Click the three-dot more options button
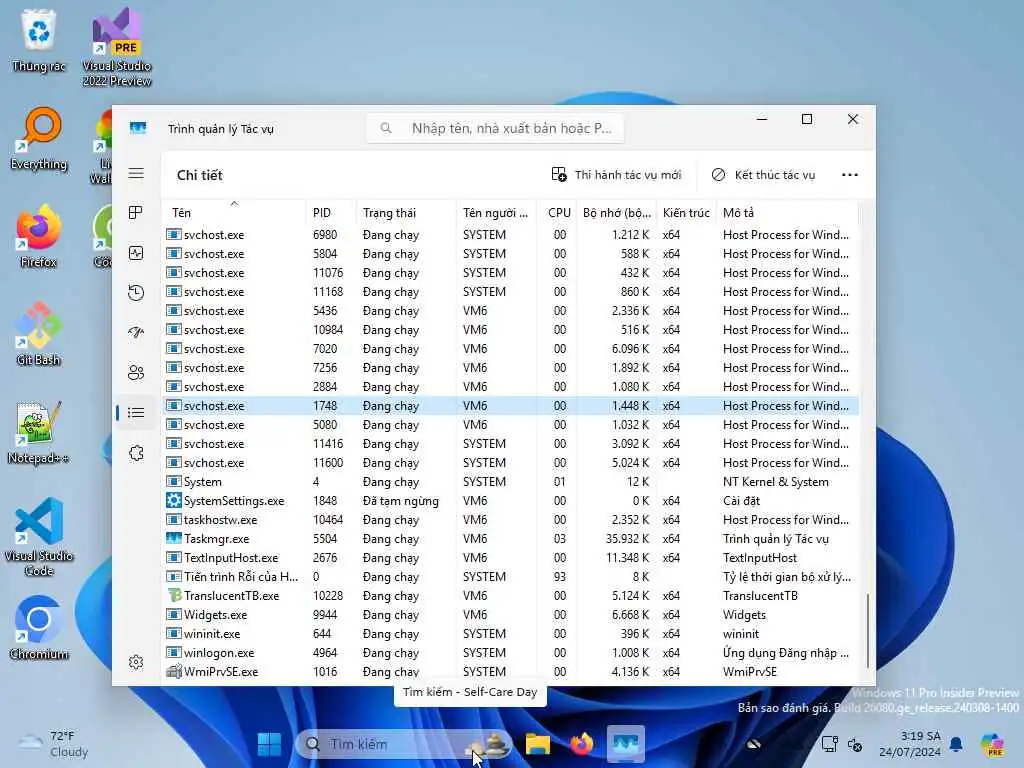 (x=850, y=175)
